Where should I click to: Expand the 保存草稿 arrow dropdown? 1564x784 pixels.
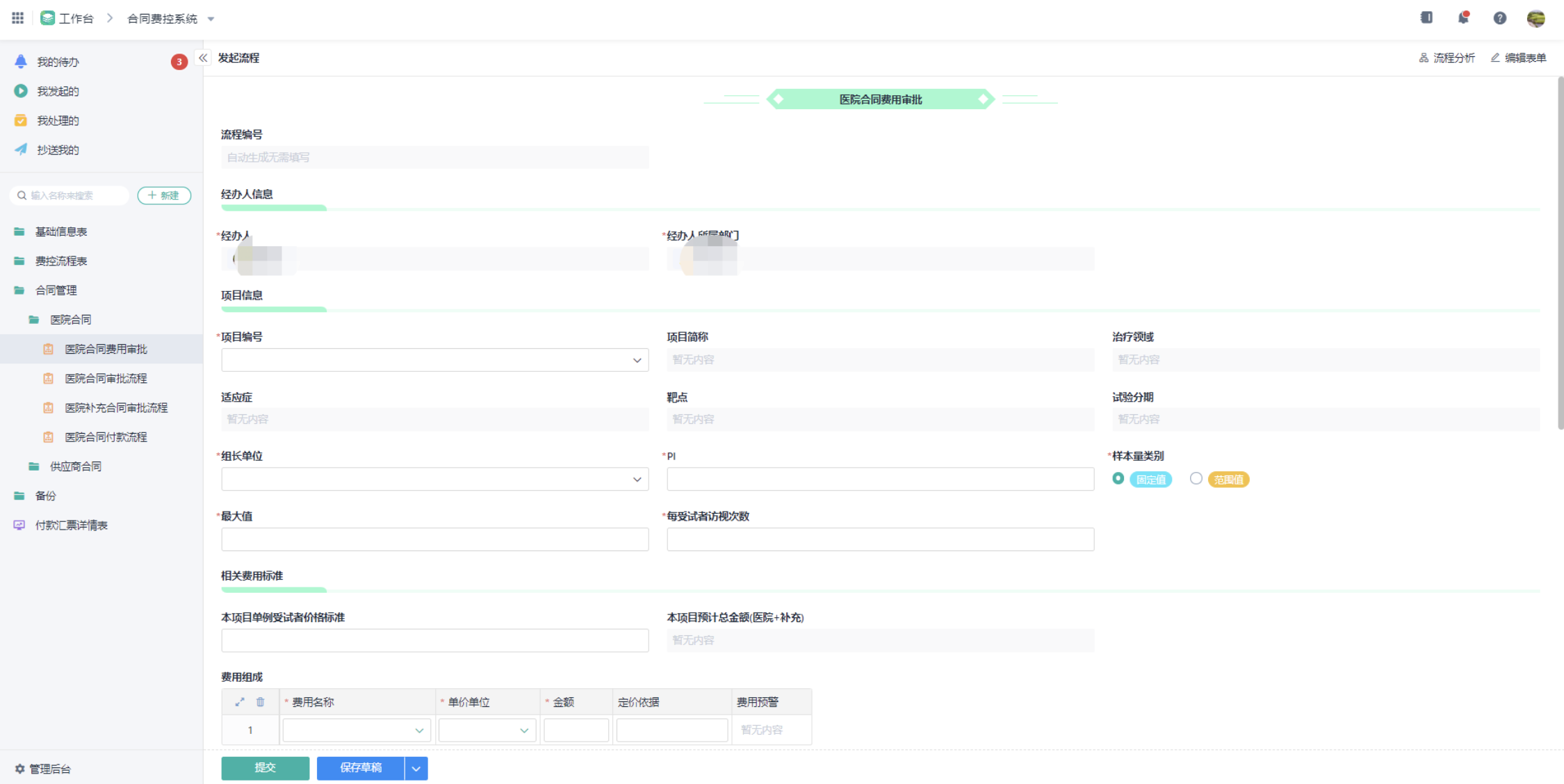[416, 768]
